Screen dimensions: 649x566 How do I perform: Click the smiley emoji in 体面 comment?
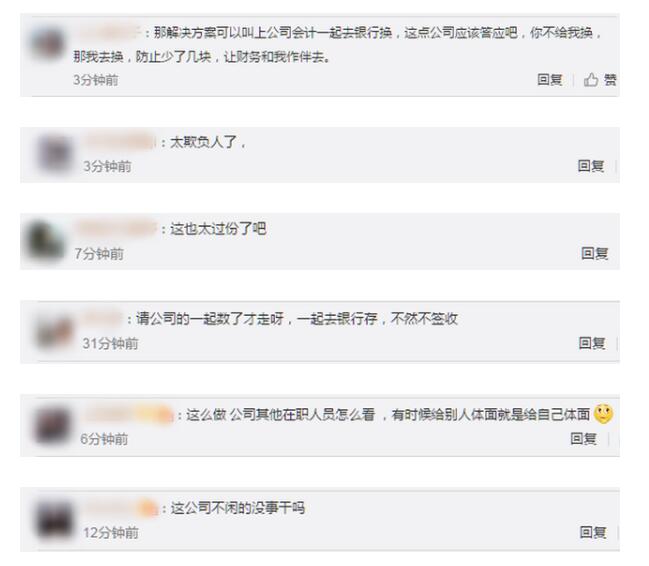pyautogui.click(x=603, y=413)
